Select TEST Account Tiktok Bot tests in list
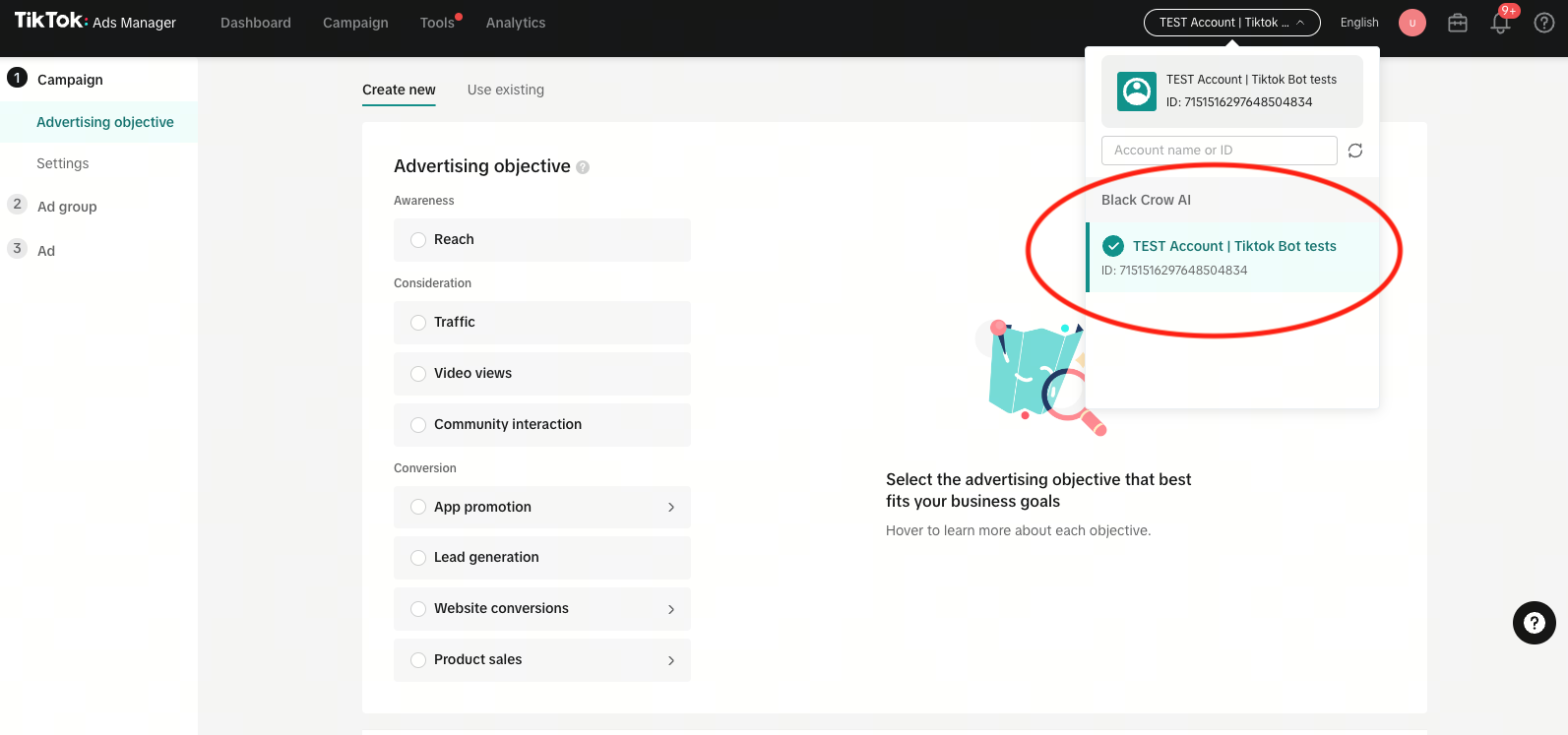This screenshot has width=1568, height=735. 1232,257
